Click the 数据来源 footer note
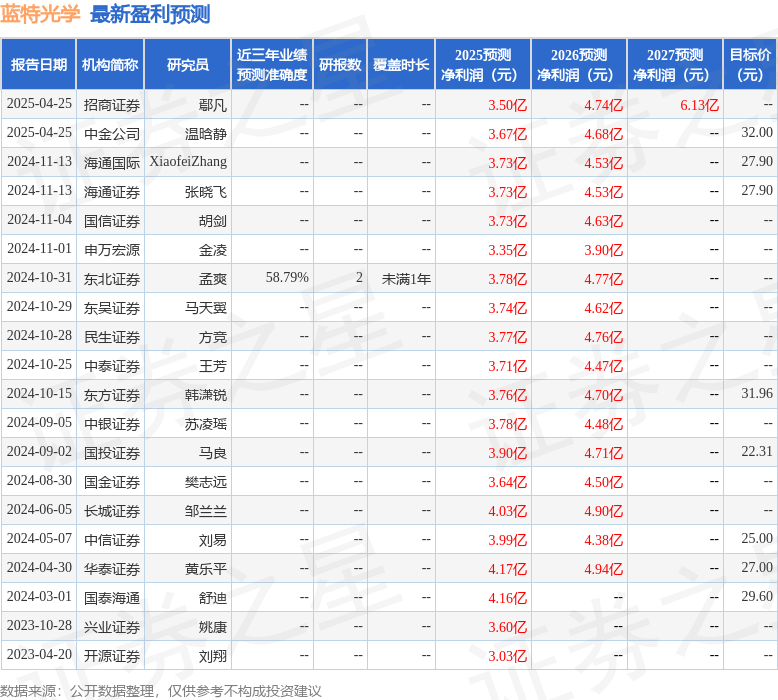Image resolution: width=778 pixels, height=700 pixels. pos(161,691)
